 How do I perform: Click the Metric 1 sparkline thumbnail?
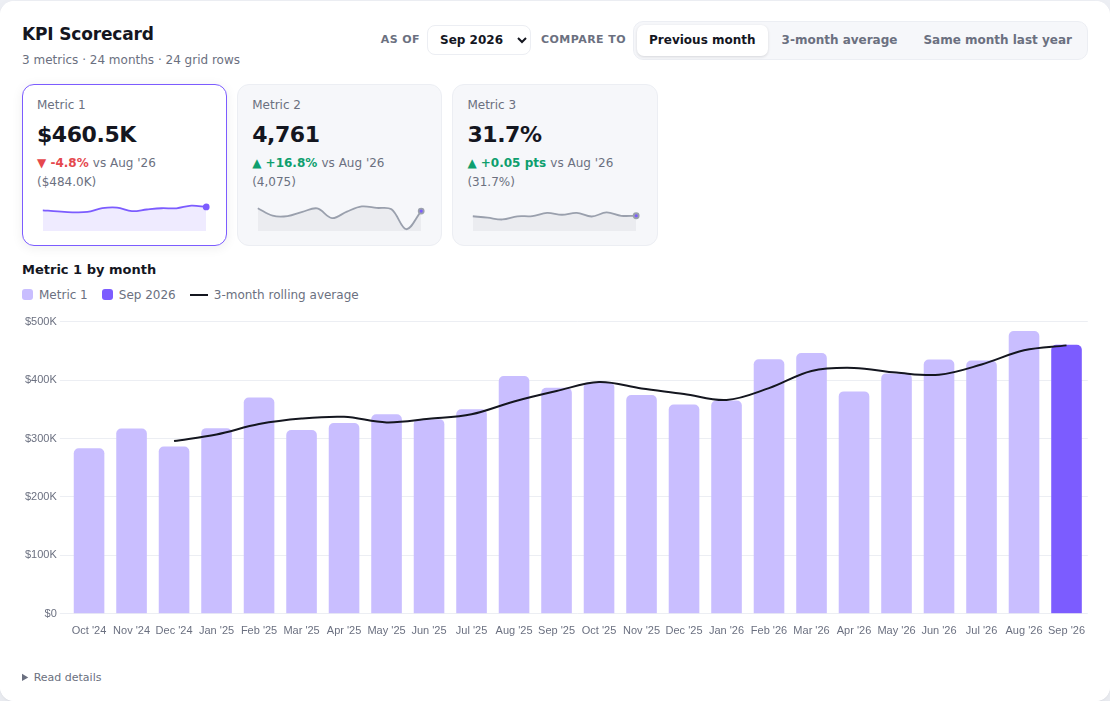[x=125, y=217]
